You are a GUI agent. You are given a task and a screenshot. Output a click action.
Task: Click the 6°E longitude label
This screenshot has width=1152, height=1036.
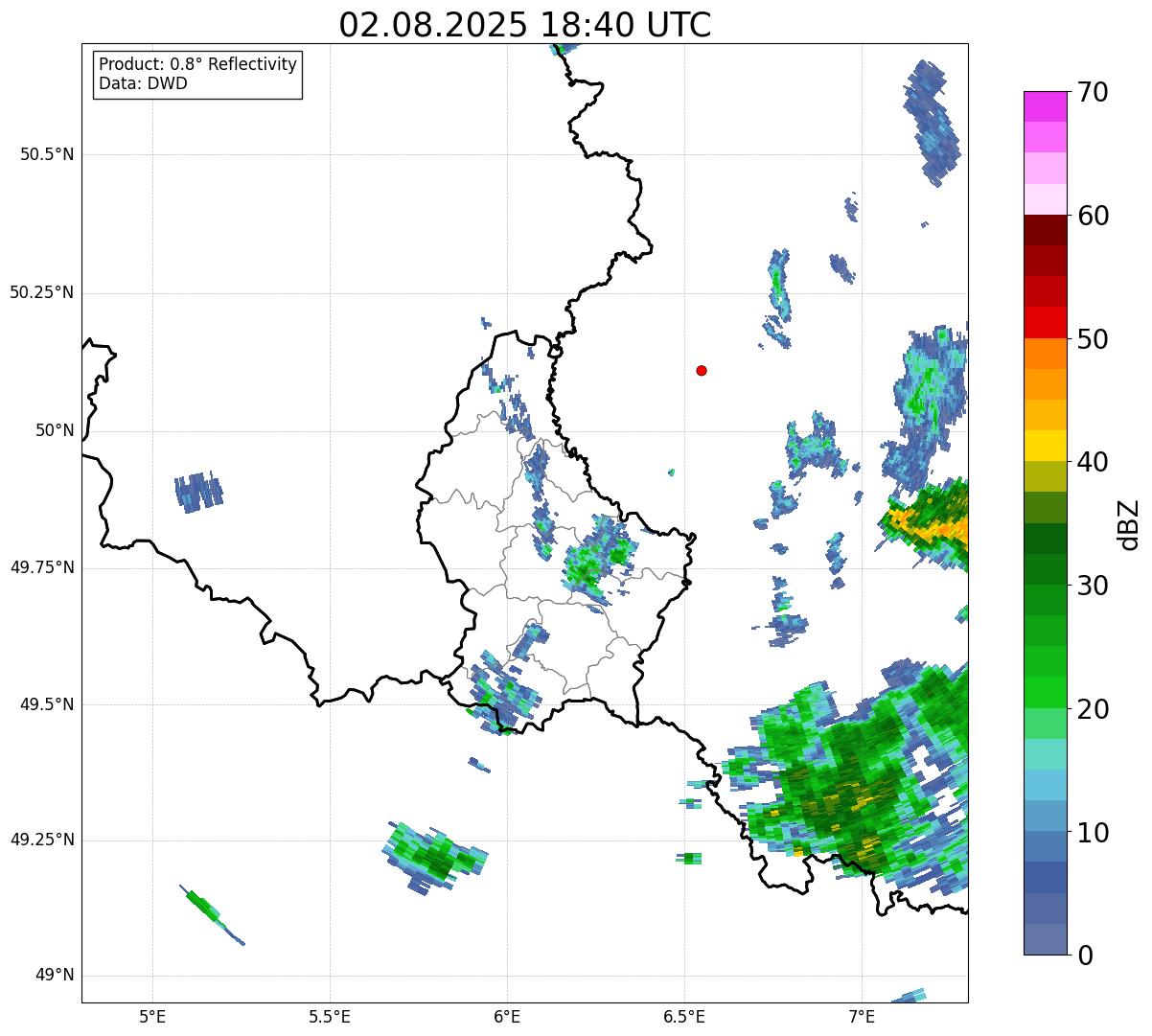507,1016
